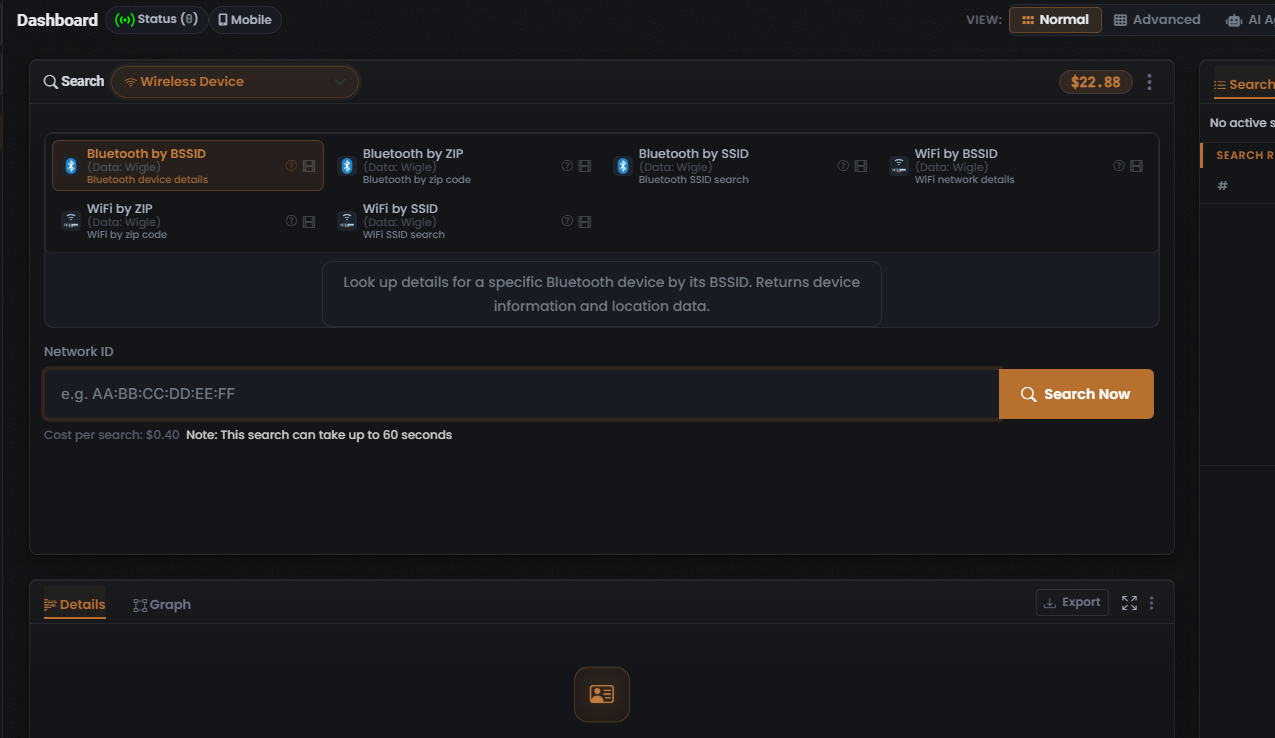The width and height of the screenshot is (1275, 738).
Task: Select WiFi by BSSID search type
Action: point(1016,166)
